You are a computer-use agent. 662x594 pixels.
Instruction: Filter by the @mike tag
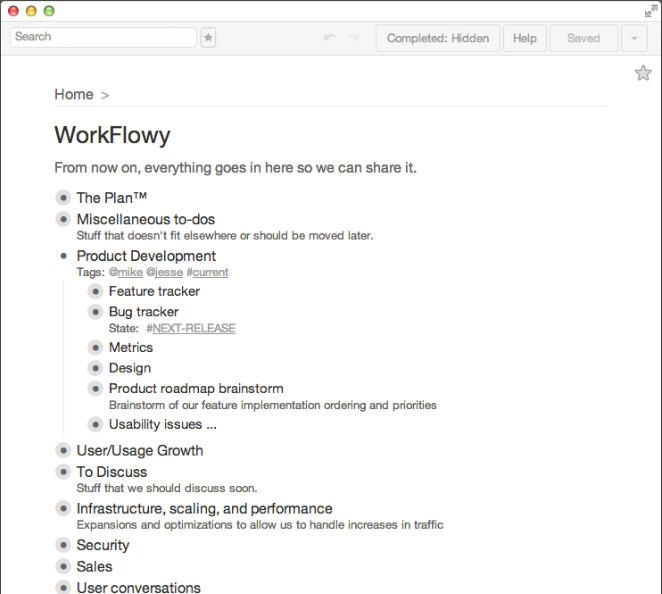pyautogui.click(x=126, y=272)
